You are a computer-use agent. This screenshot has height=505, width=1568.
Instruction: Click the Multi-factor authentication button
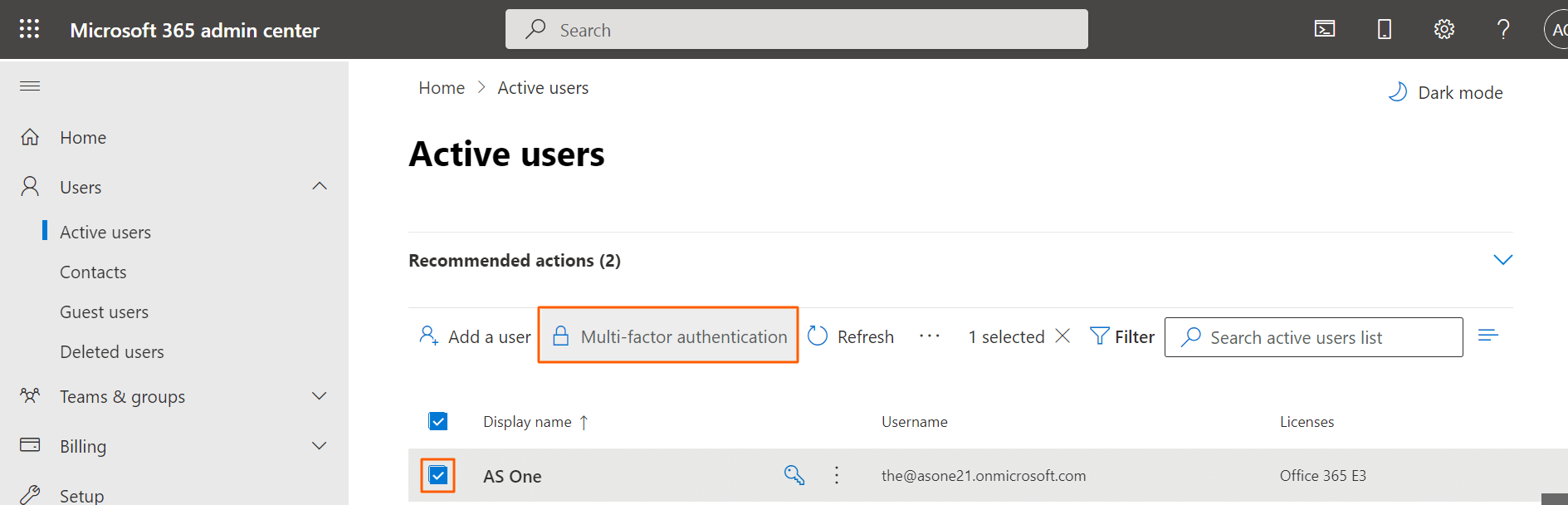point(669,336)
